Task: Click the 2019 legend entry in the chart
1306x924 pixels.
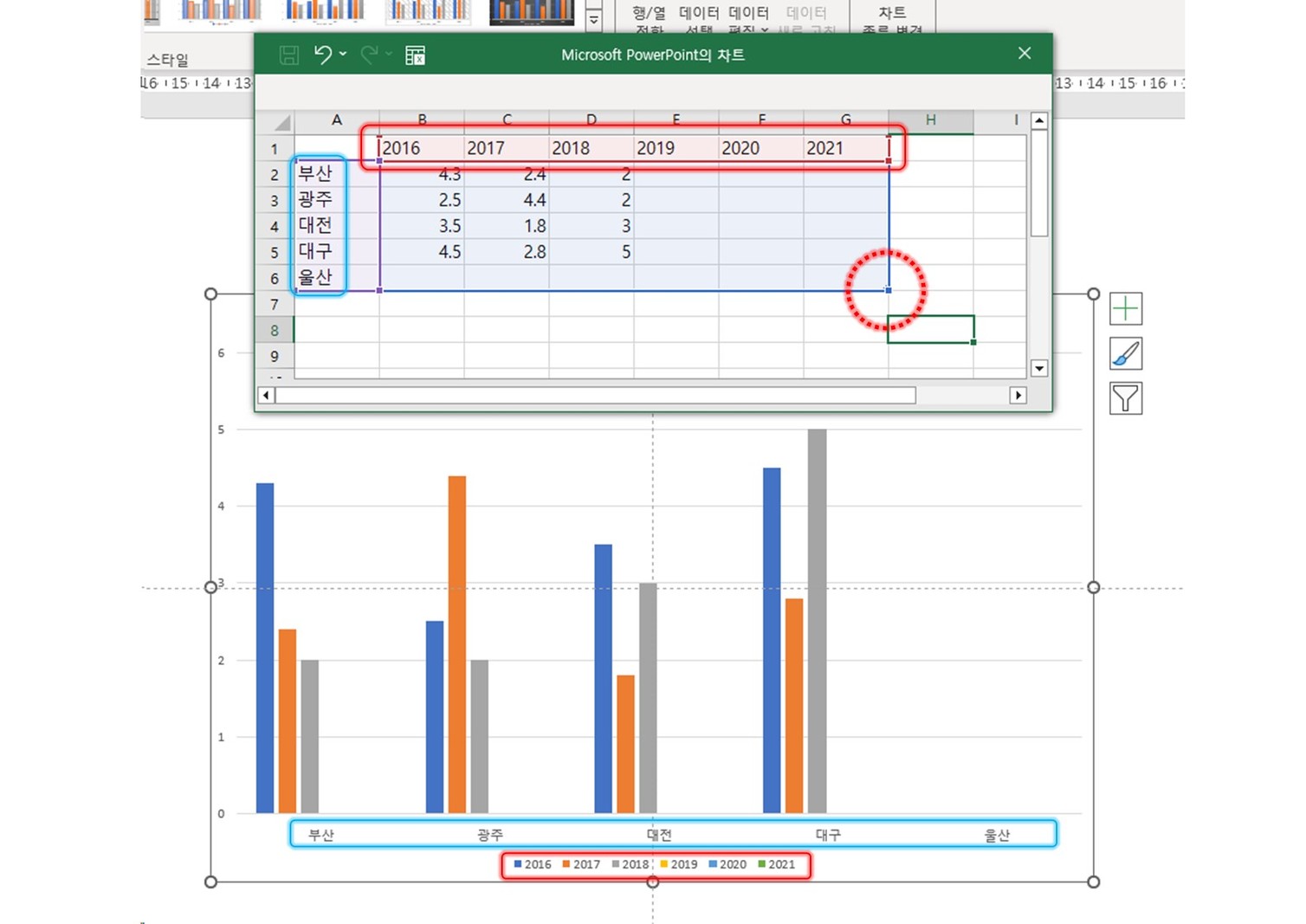Action: pyautogui.click(x=679, y=864)
